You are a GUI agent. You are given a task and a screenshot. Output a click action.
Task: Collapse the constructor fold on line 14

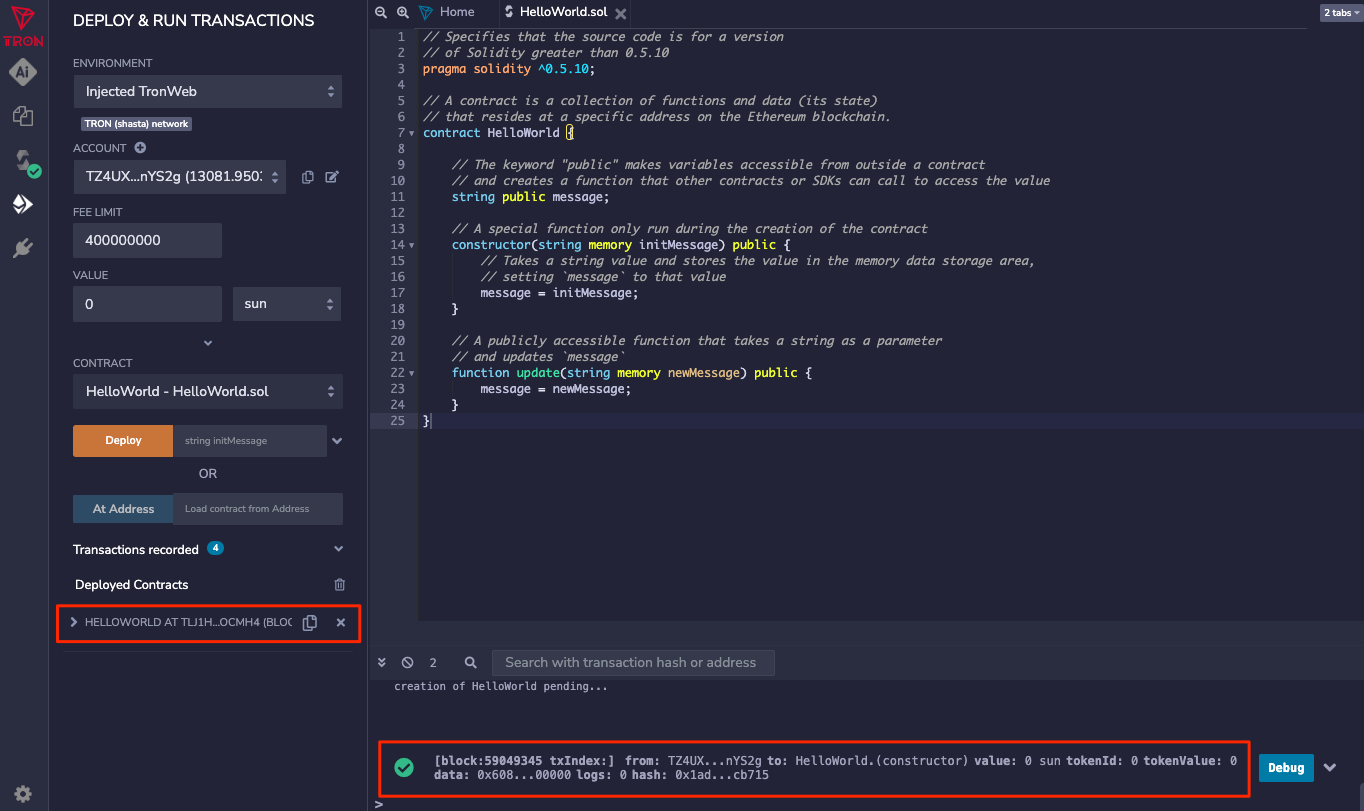[414, 245]
